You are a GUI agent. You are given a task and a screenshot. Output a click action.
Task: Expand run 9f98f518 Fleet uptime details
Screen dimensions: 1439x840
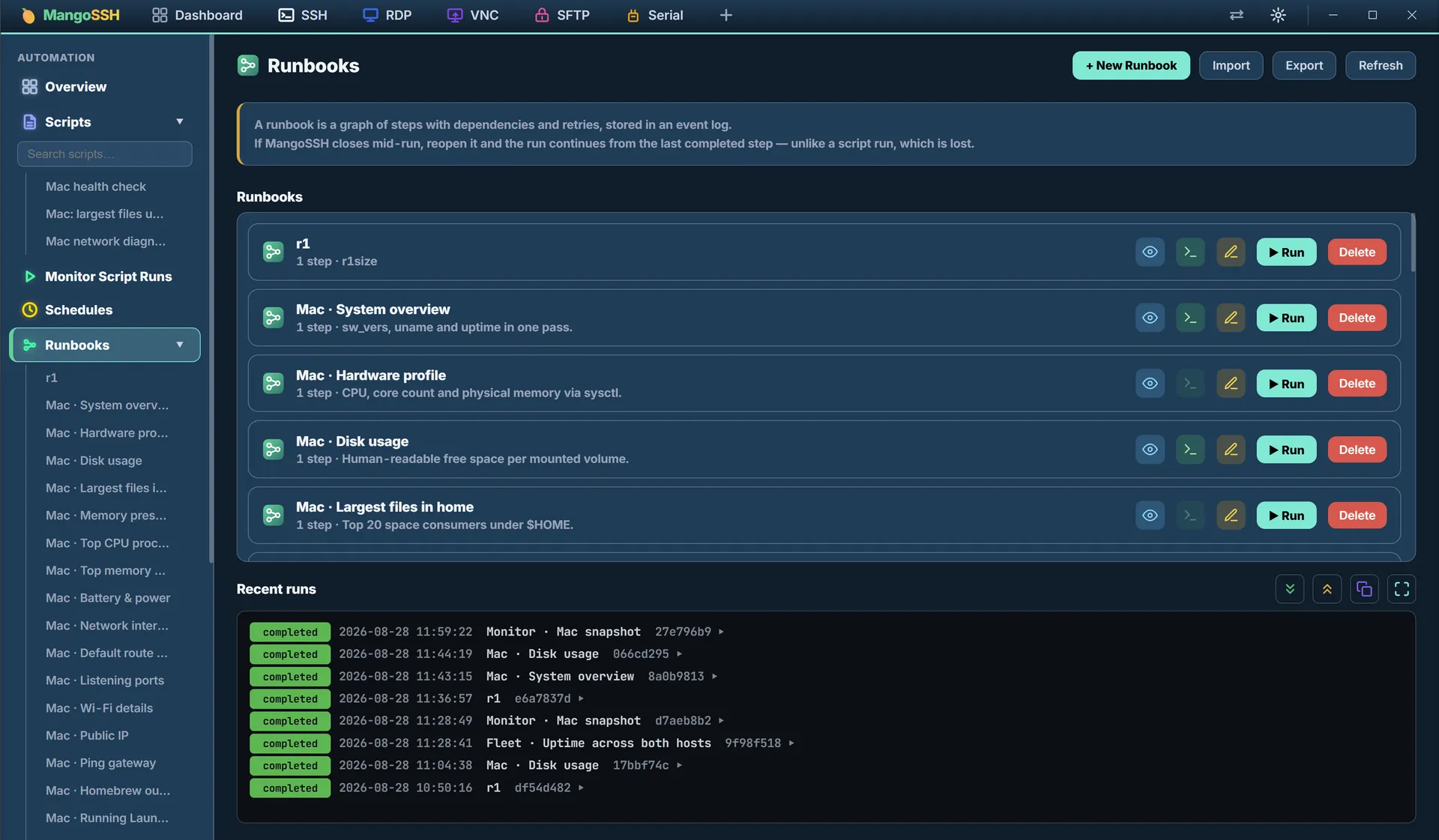click(x=791, y=743)
